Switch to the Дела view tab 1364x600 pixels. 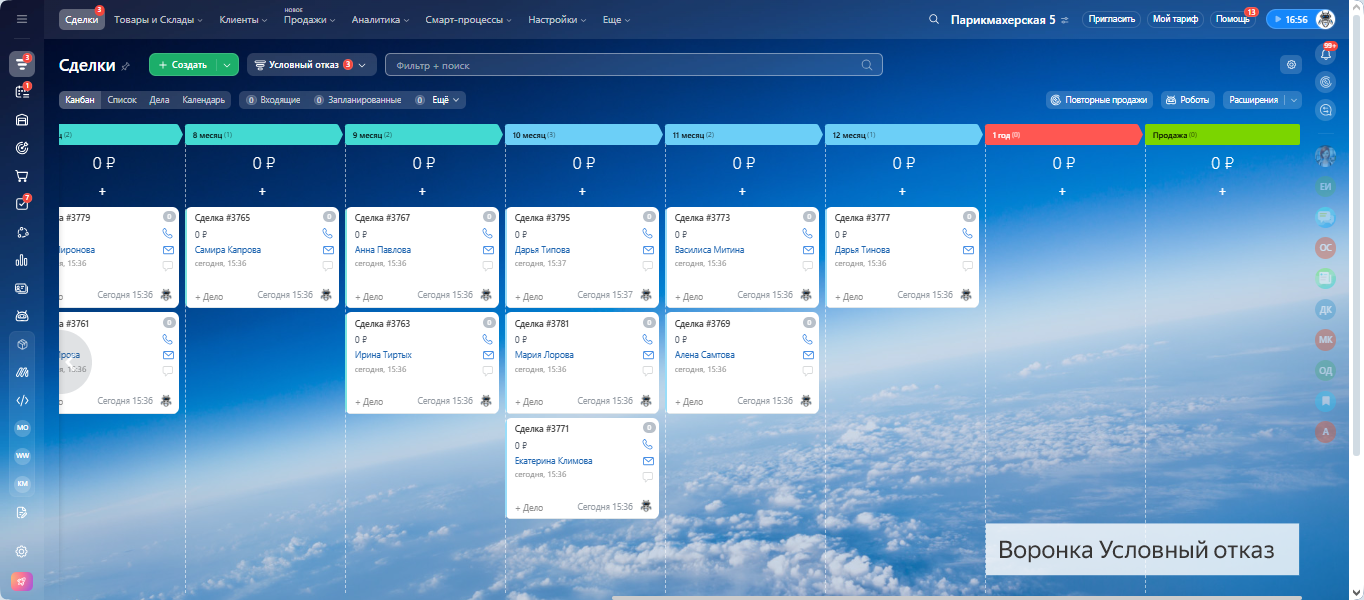(159, 100)
